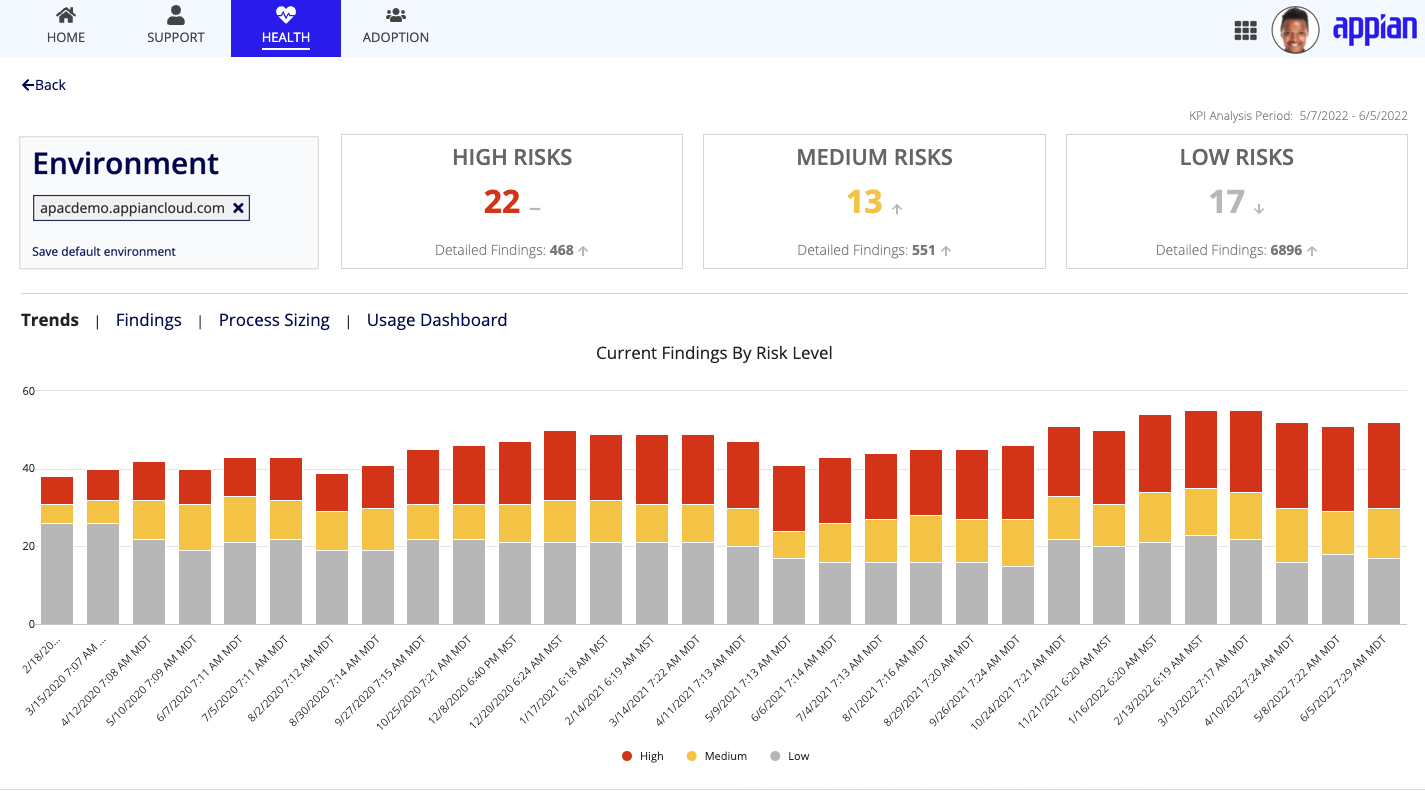Click Save default environment link
This screenshot has width=1425, height=791.
tap(104, 252)
